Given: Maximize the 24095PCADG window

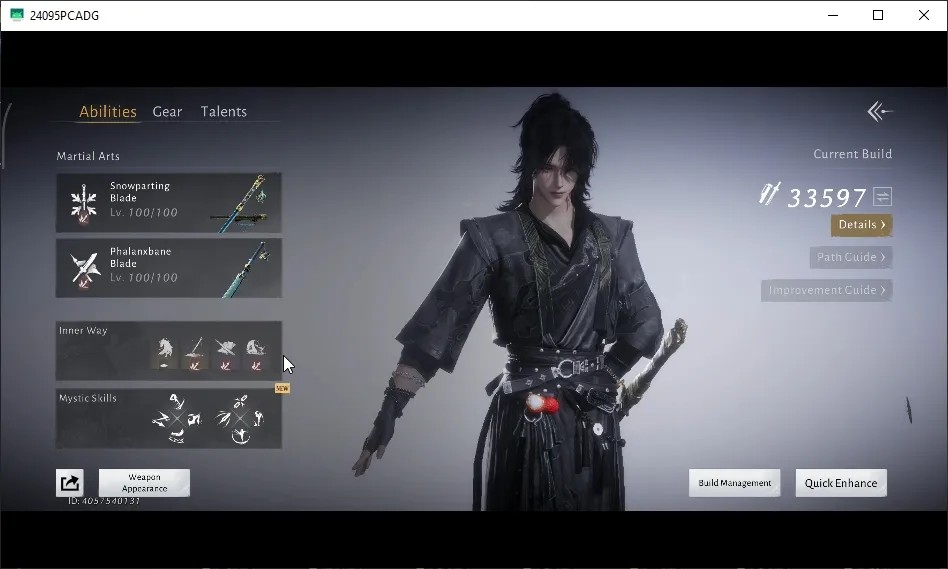Looking at the screenshot, I should pyautogui.click(x=878, y=15).
